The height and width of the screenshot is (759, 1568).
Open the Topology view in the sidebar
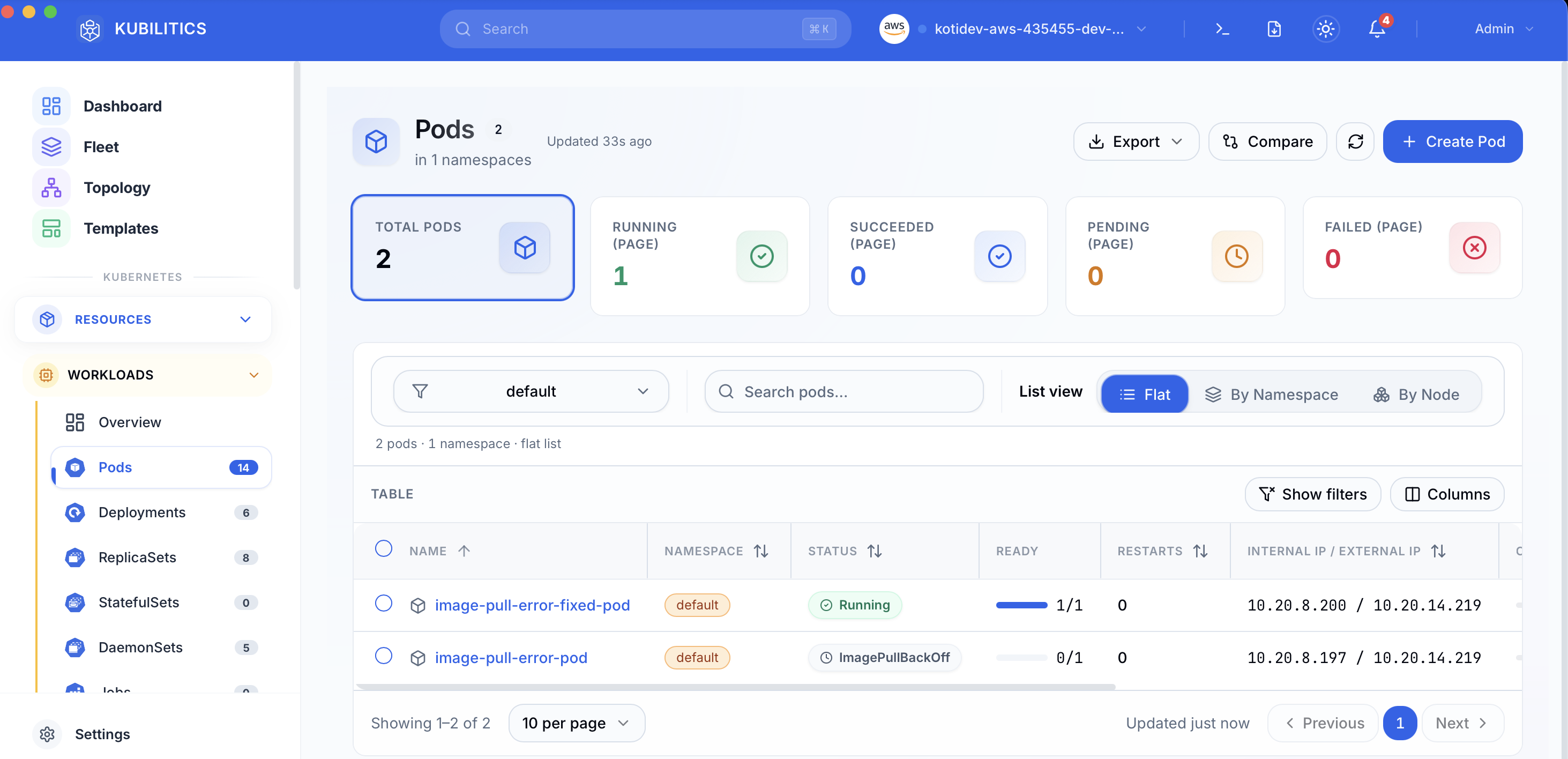pos(117,188)
